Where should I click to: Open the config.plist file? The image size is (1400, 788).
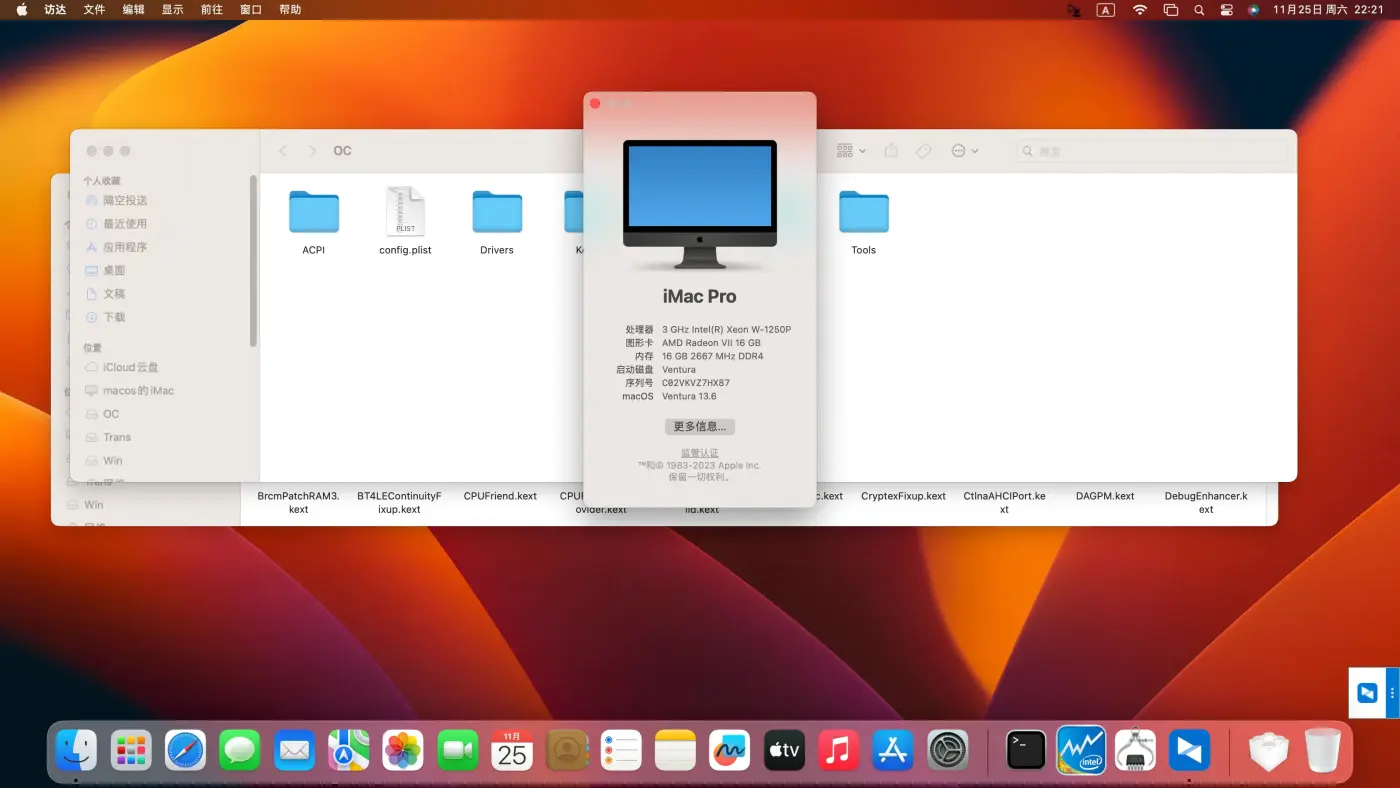[405, 213]
